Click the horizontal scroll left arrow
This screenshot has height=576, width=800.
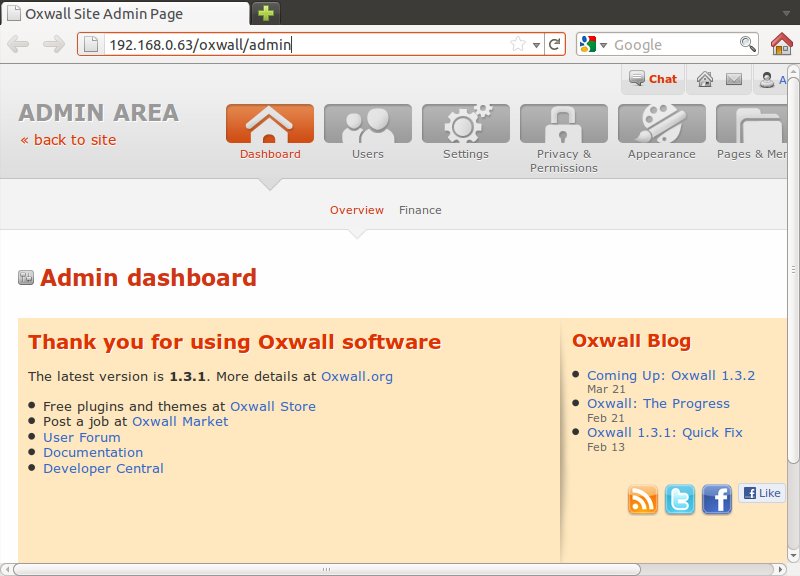pos(7,569)
